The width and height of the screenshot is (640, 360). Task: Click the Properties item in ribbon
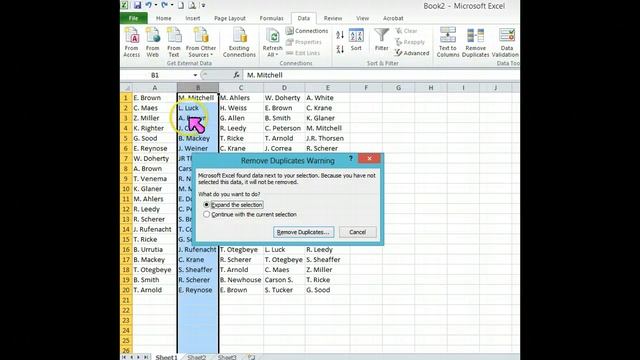pos(304,42)
